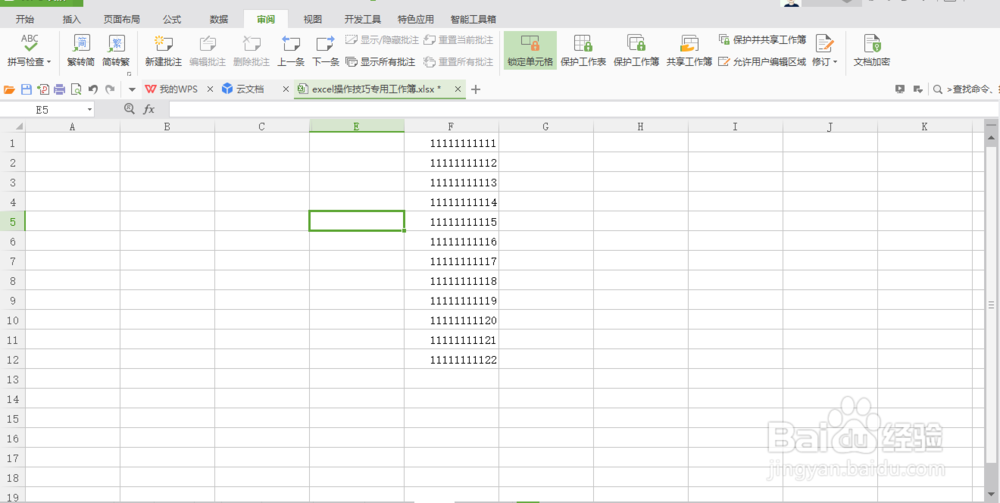Go to previous comment 上一条
The width and height of the screenshot is (1000, 503).
tap(291, 50)
